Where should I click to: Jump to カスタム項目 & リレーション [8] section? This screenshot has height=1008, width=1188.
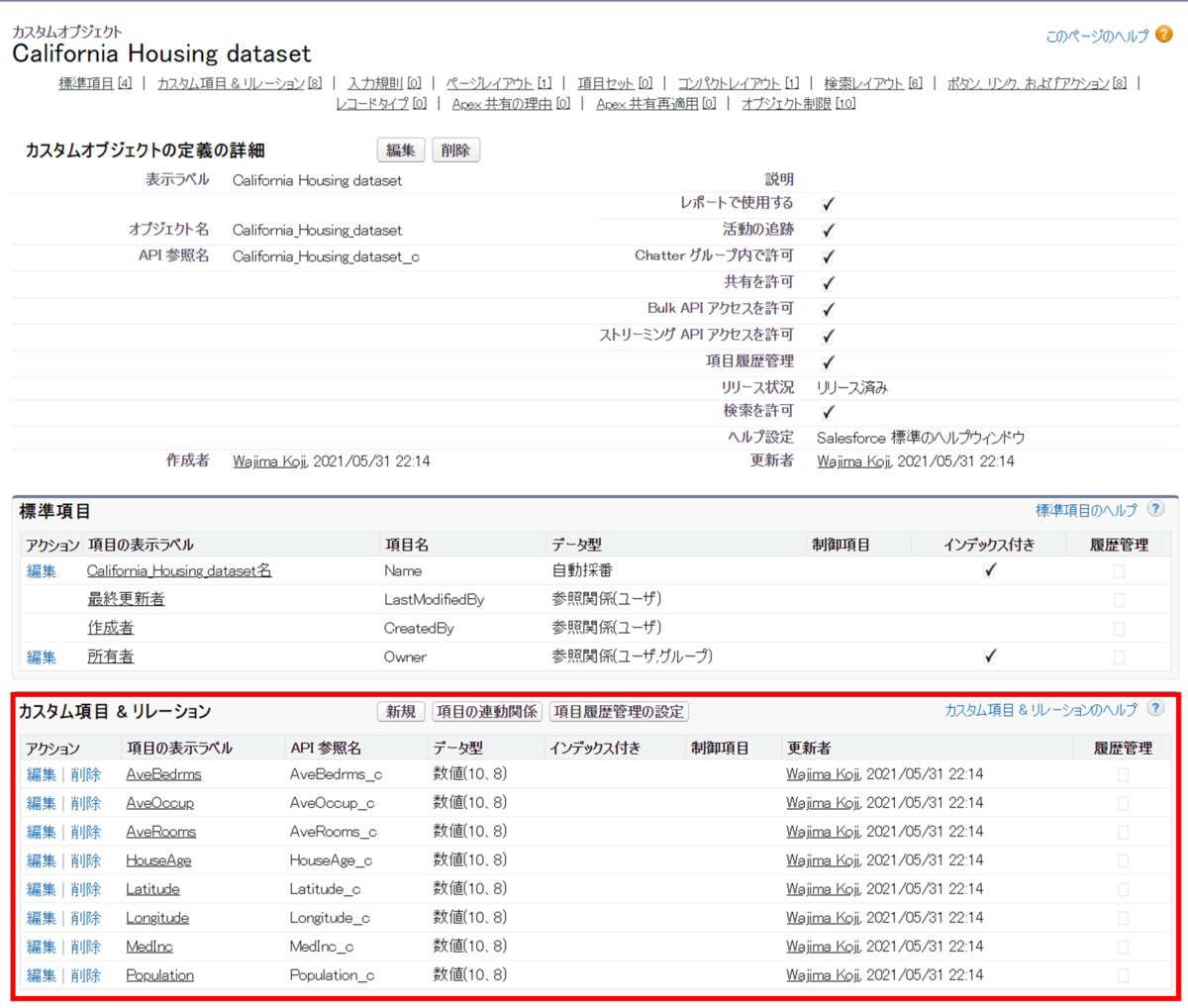(x=240, y=83)
